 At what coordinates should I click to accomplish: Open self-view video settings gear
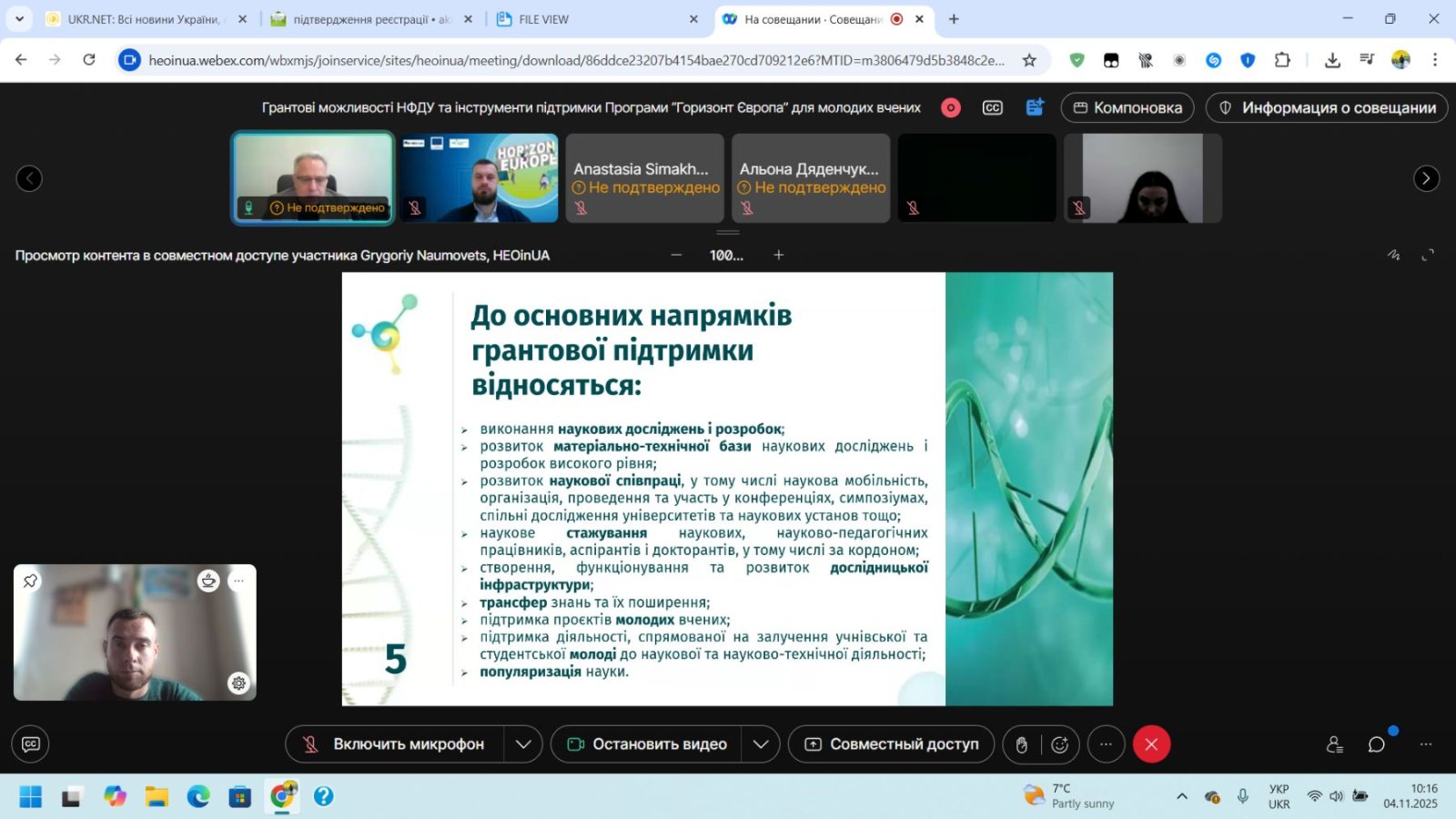click(x=238, y=682)
